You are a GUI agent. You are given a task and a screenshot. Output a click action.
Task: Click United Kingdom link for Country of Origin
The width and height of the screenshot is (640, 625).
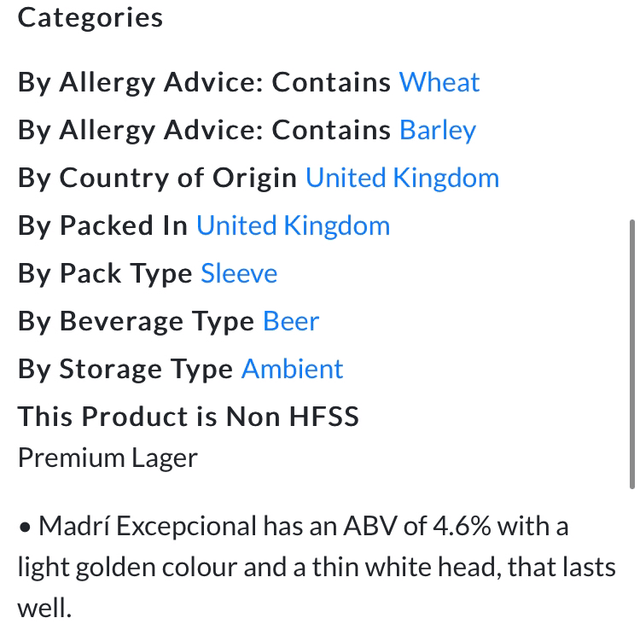pyautogui.click(x=402, y=178)
